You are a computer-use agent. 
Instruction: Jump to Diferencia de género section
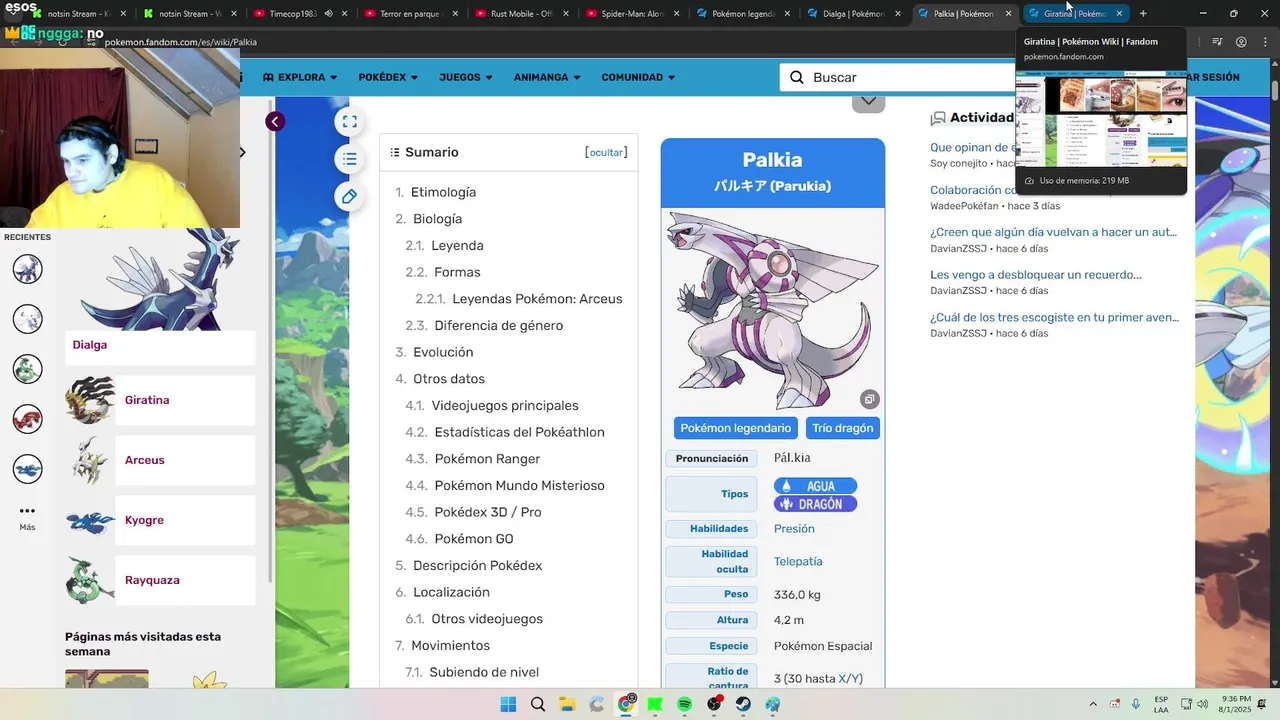pos(498,326)
